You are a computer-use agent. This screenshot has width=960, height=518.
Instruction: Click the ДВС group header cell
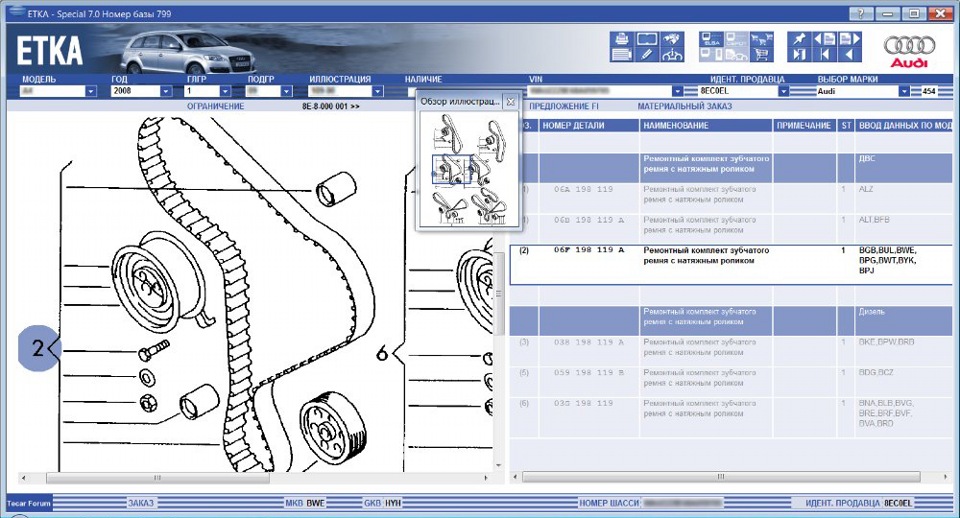point(904,168)
